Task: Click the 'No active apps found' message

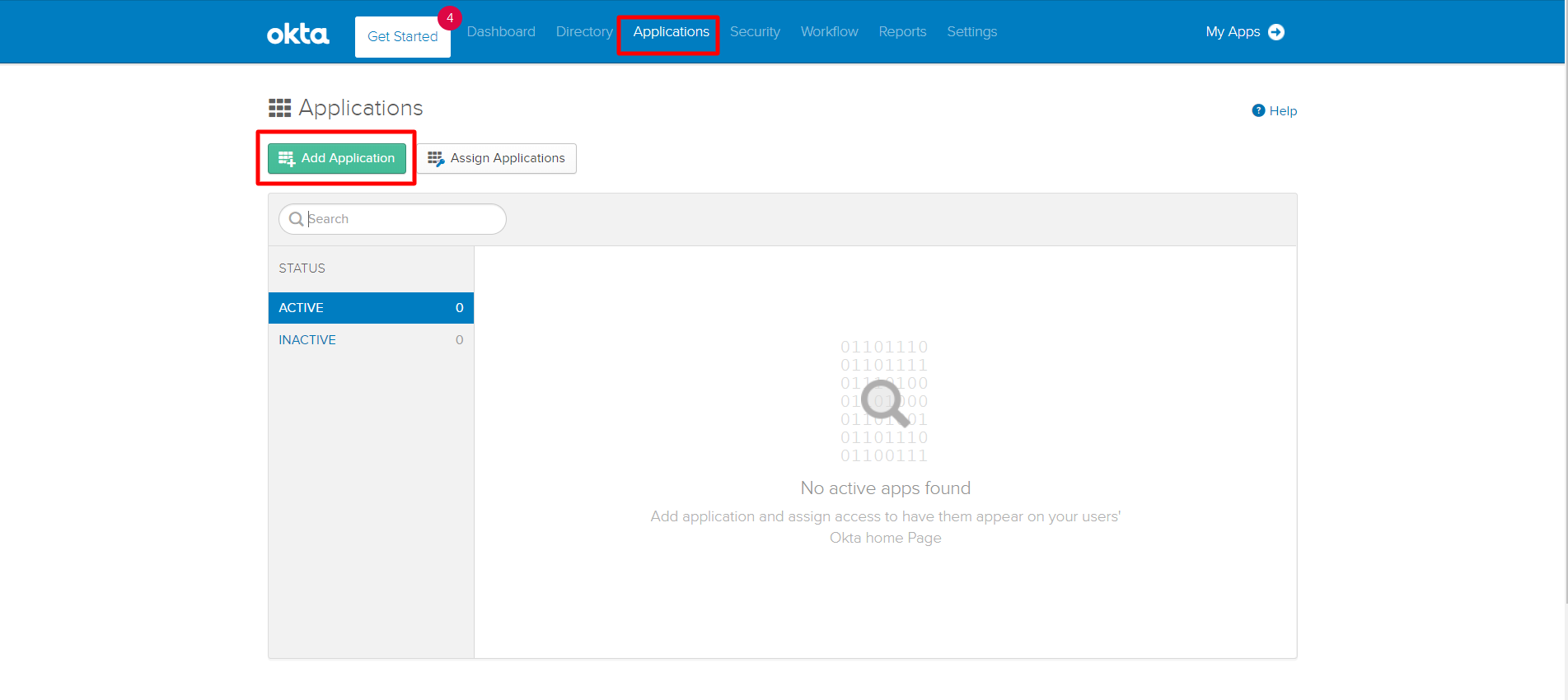Action: 886,488
